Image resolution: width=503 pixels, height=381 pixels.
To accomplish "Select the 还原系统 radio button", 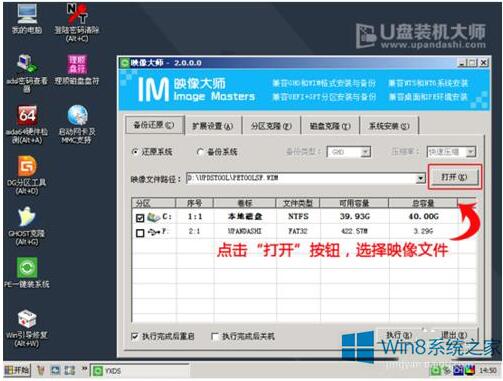I will 135,152.
